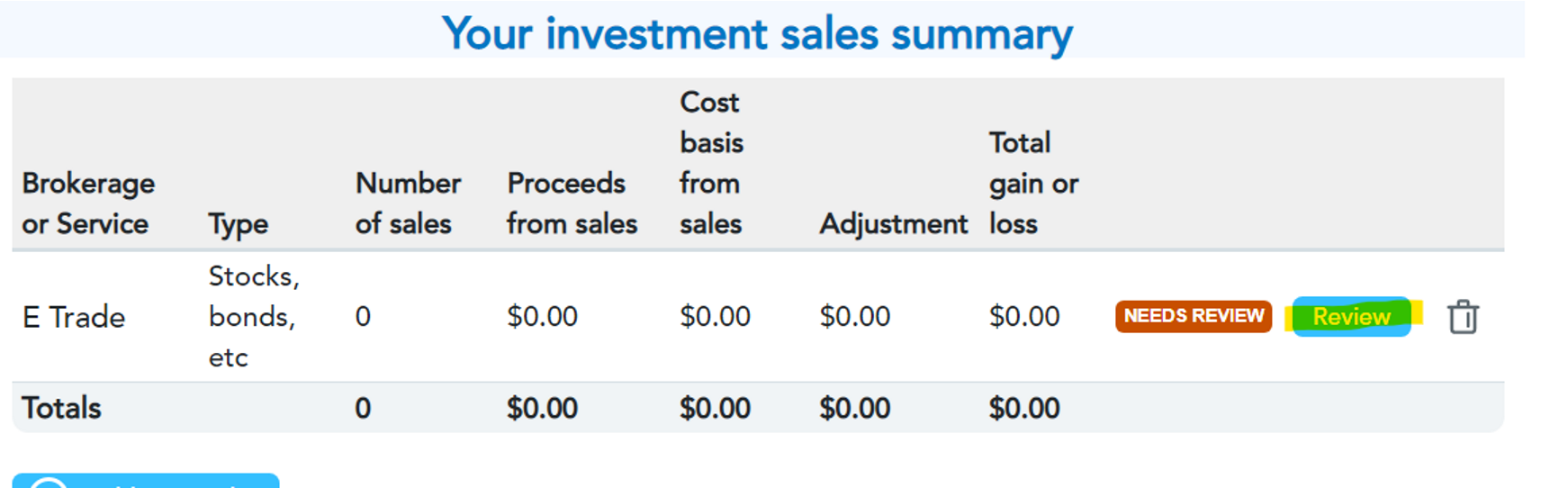Click the Your investment sales summary heading
Screen dimensions: 1568x488
757,34
